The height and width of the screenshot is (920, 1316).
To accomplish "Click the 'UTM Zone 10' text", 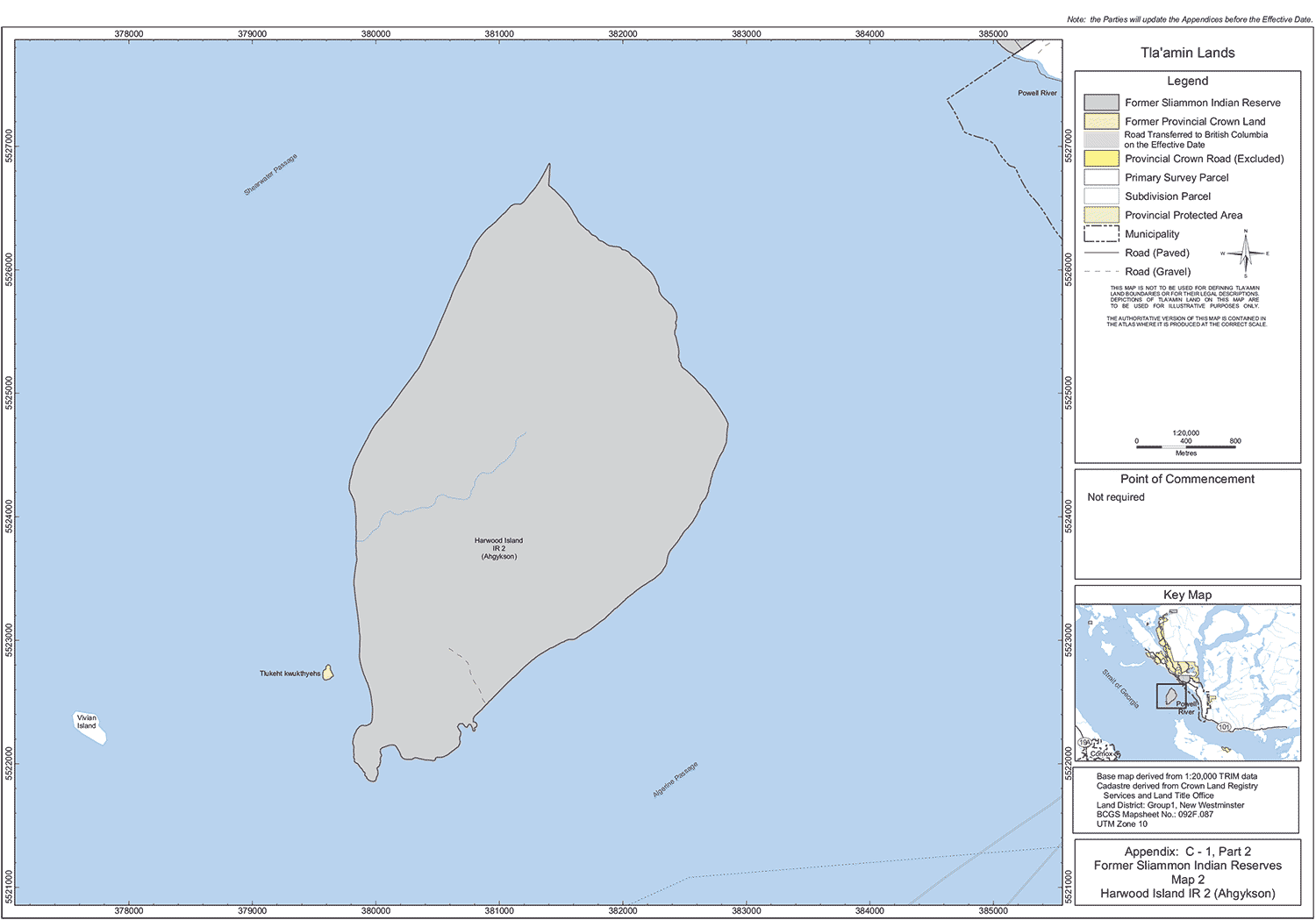I will 1122,824.
